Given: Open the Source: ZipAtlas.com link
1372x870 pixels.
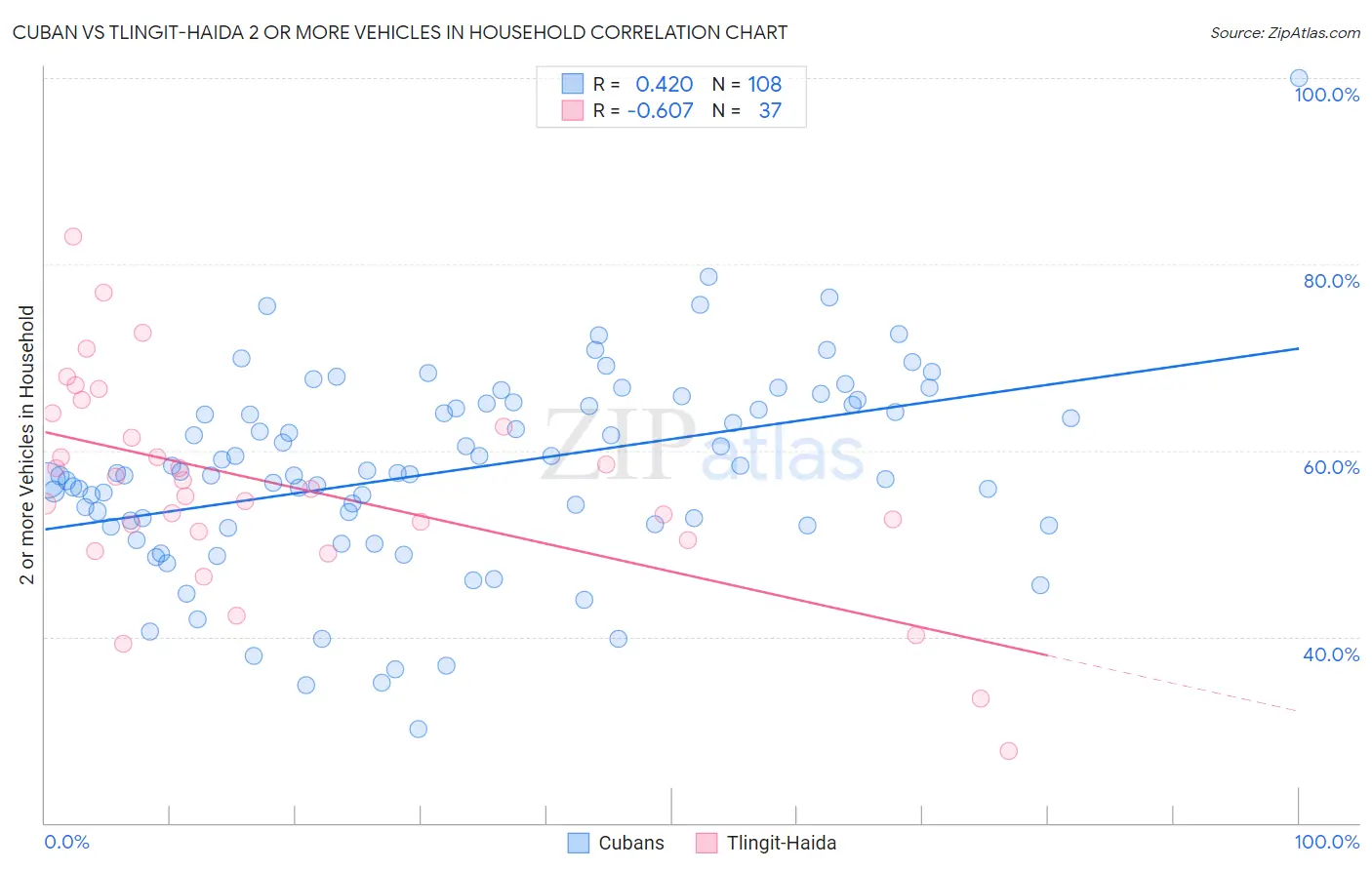Looking at the screenshot, I should [1285, 32].
